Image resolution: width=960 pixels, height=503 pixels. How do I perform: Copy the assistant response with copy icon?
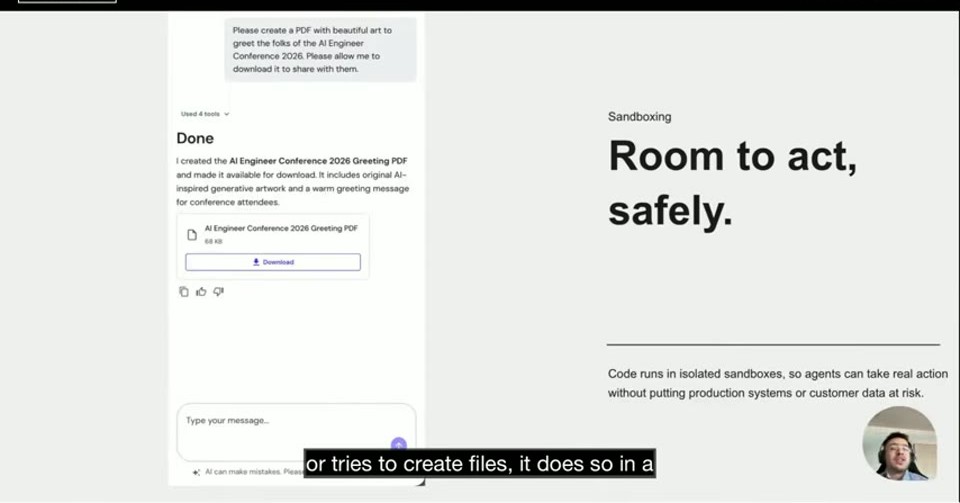(184, 292)
